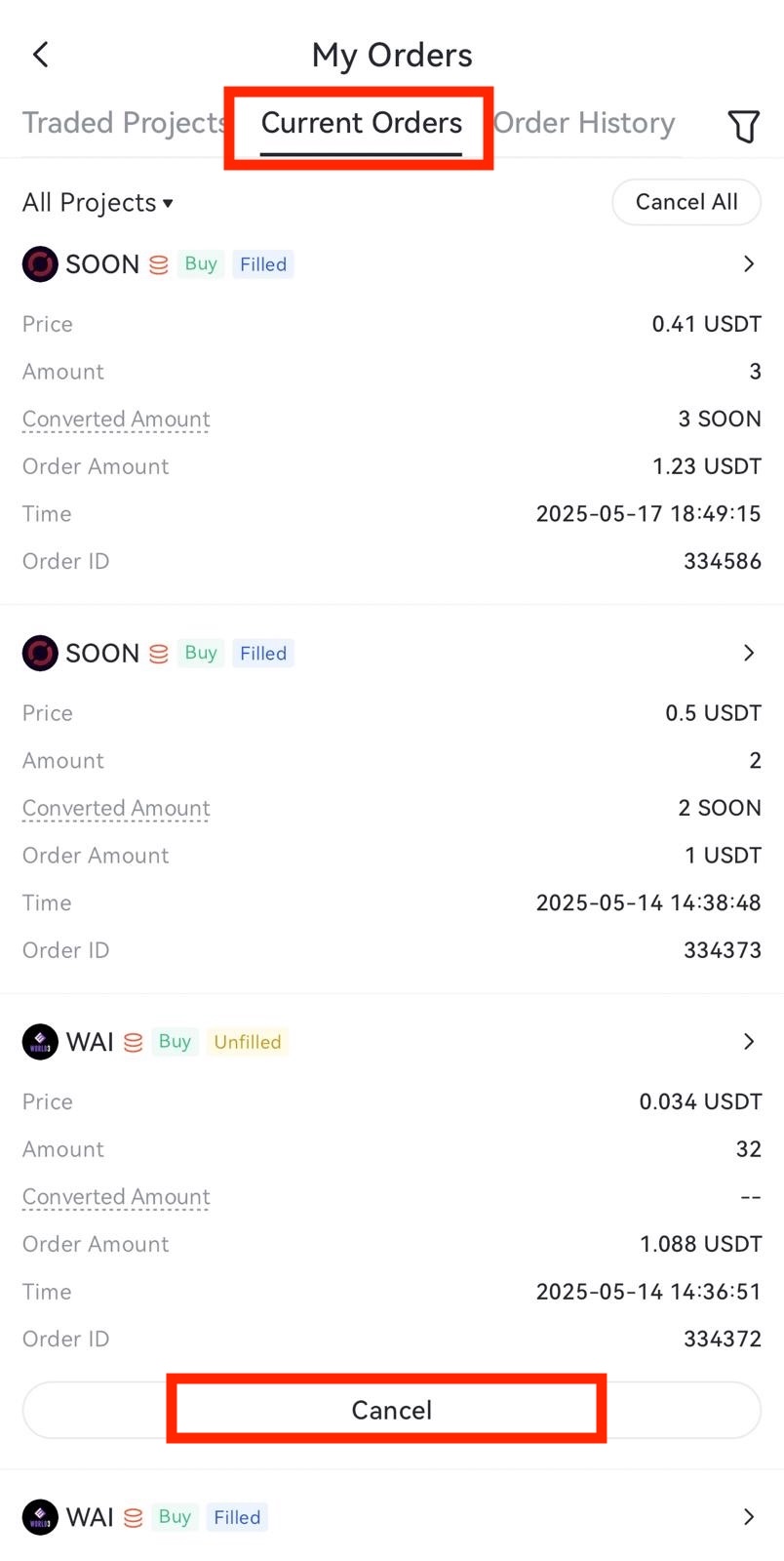Tap the Unfilled status badge

tap(248, 1042)
